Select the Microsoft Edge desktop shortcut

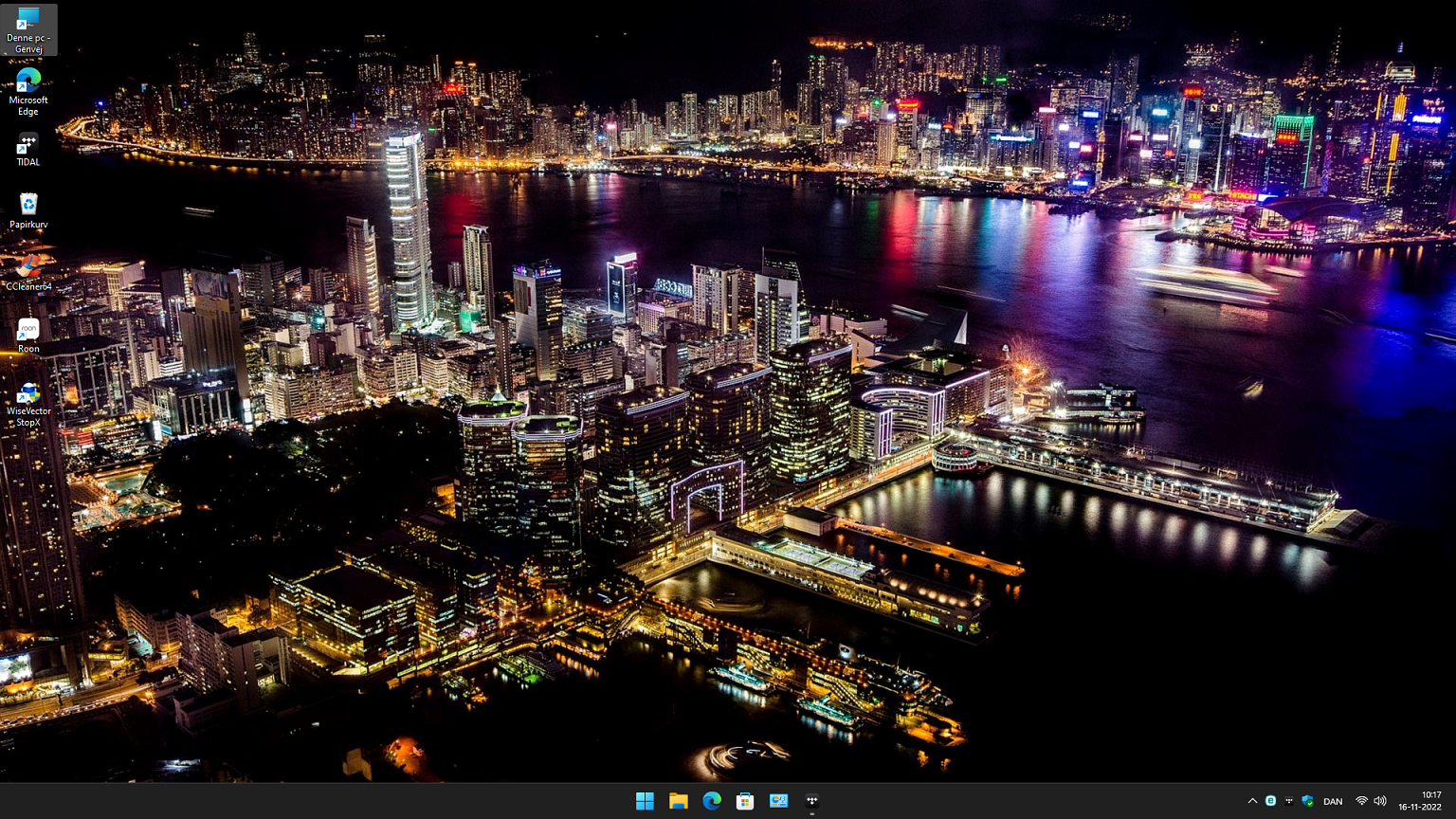[x=28, y=91]
